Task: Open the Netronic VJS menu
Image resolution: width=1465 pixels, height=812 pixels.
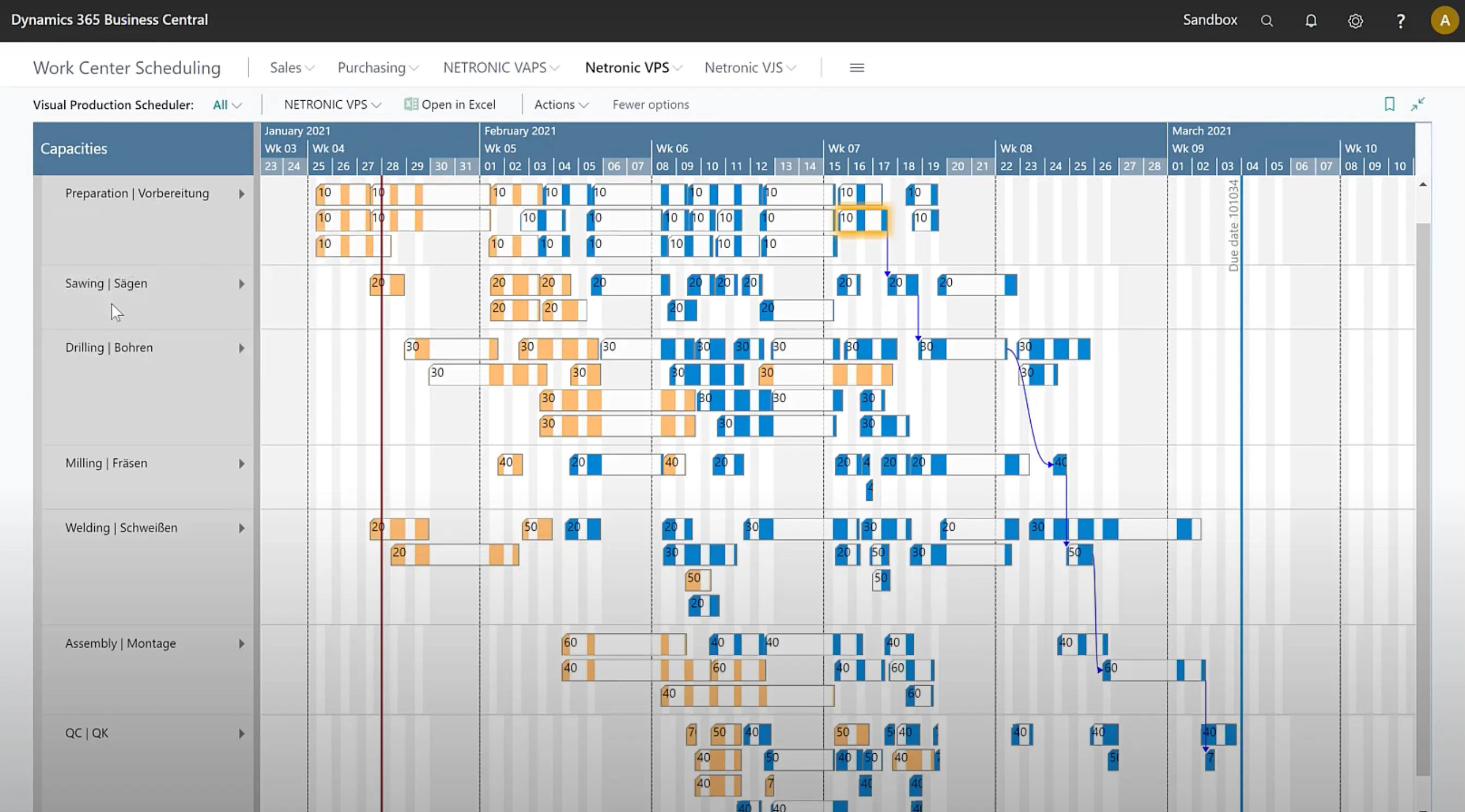Action: point(750,67)
